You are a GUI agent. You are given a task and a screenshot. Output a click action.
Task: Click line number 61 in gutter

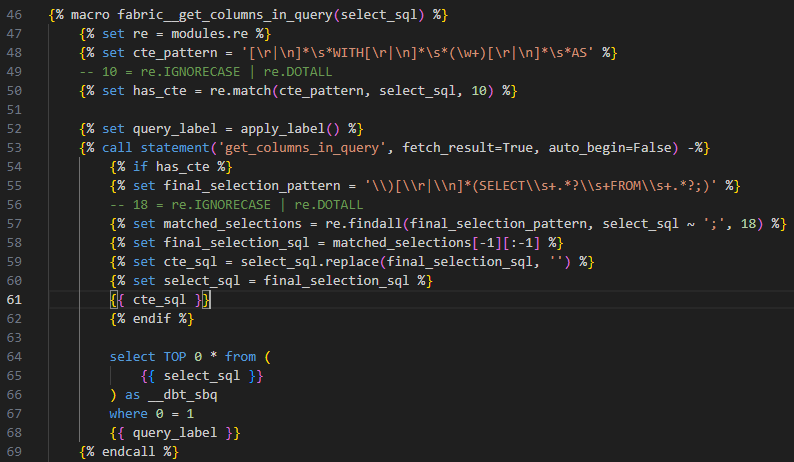point(14,300)
